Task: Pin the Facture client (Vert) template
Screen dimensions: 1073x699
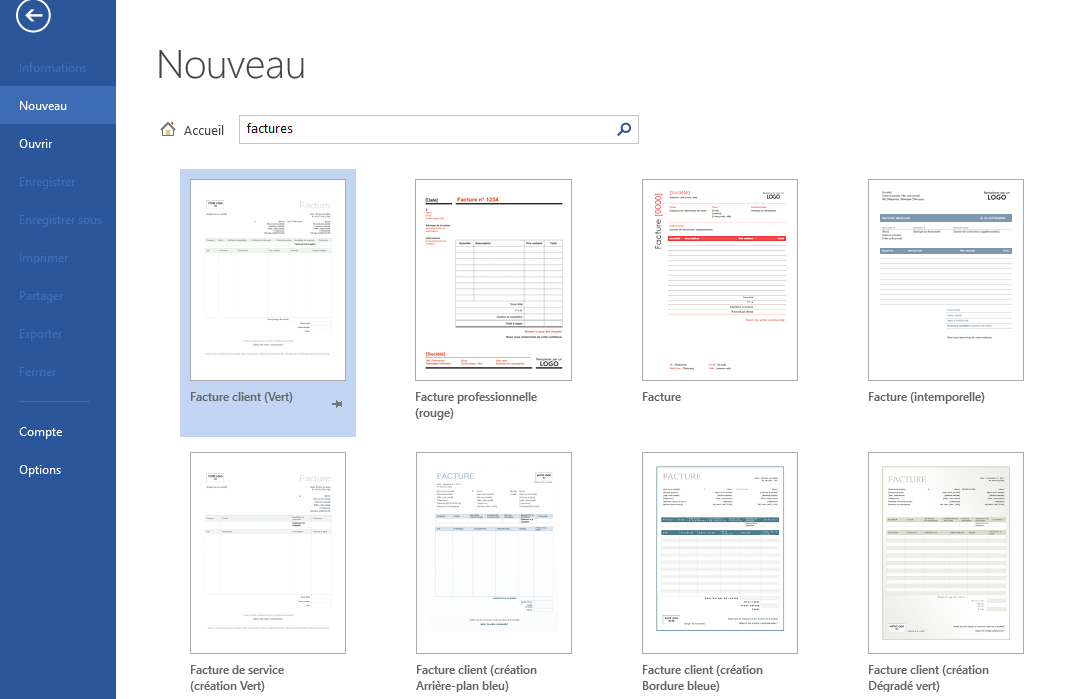Action: pyautogui.click(x=337, y=403)
